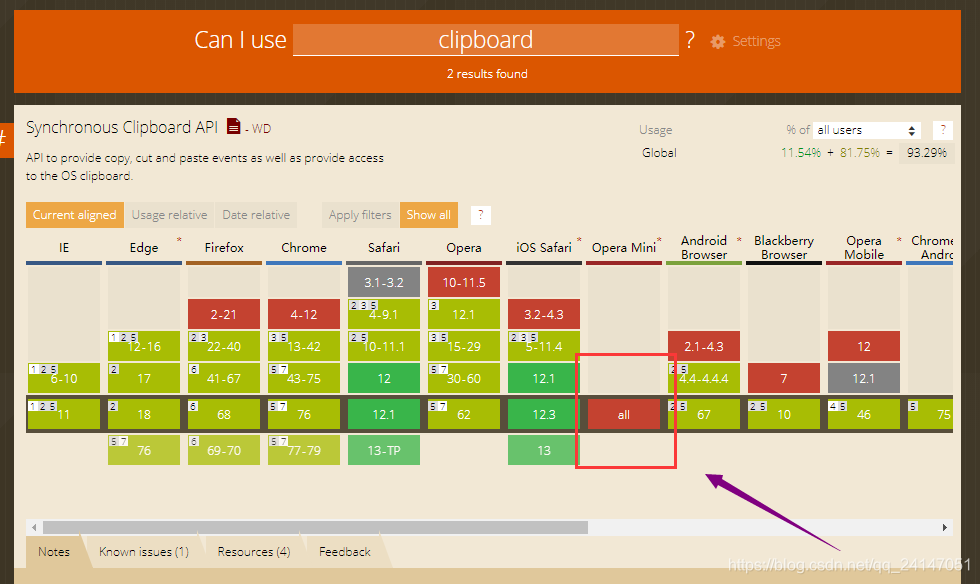
Task: Click the hash permalink icon at left edge
Action: (5, 138)
